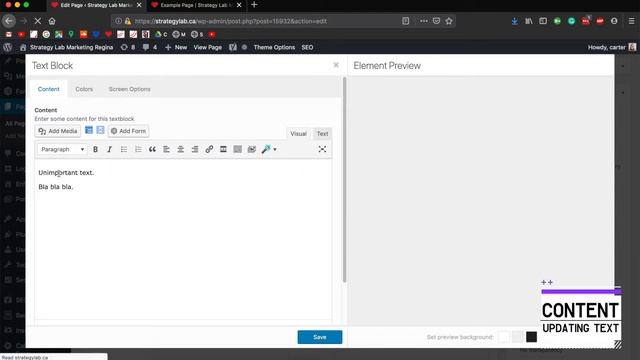Toggle the browser sidebar
This screenshot has height=360, width=640.
click(x=543, y=21)
